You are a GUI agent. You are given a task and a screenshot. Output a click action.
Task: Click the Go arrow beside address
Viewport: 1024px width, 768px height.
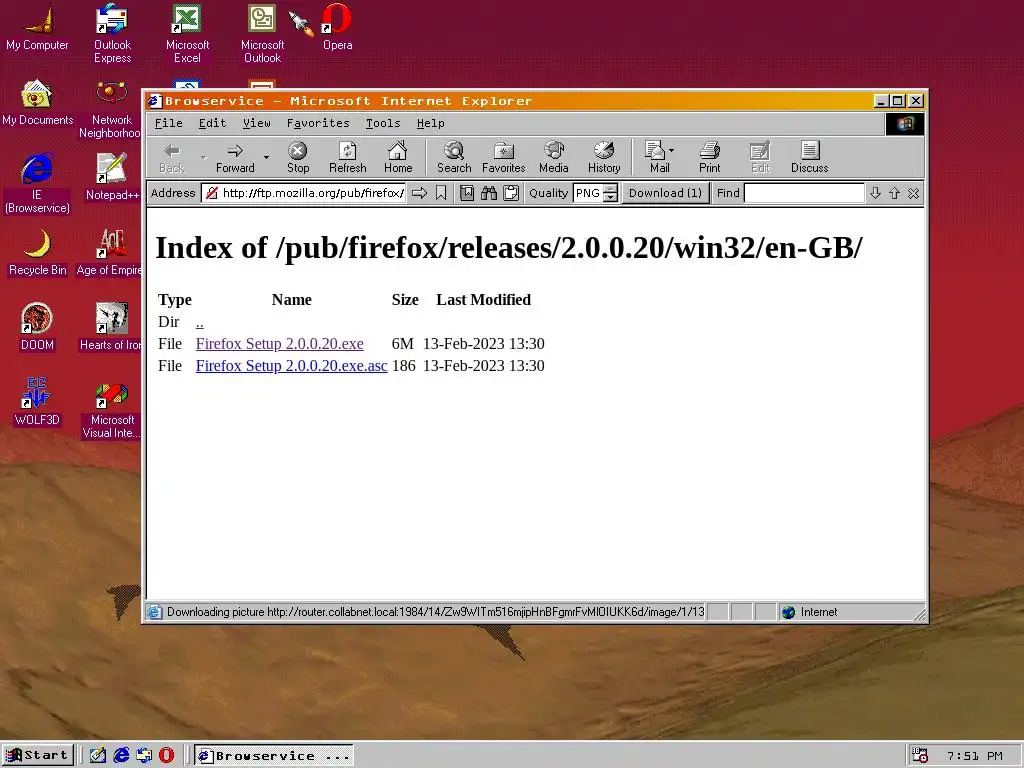419,193
